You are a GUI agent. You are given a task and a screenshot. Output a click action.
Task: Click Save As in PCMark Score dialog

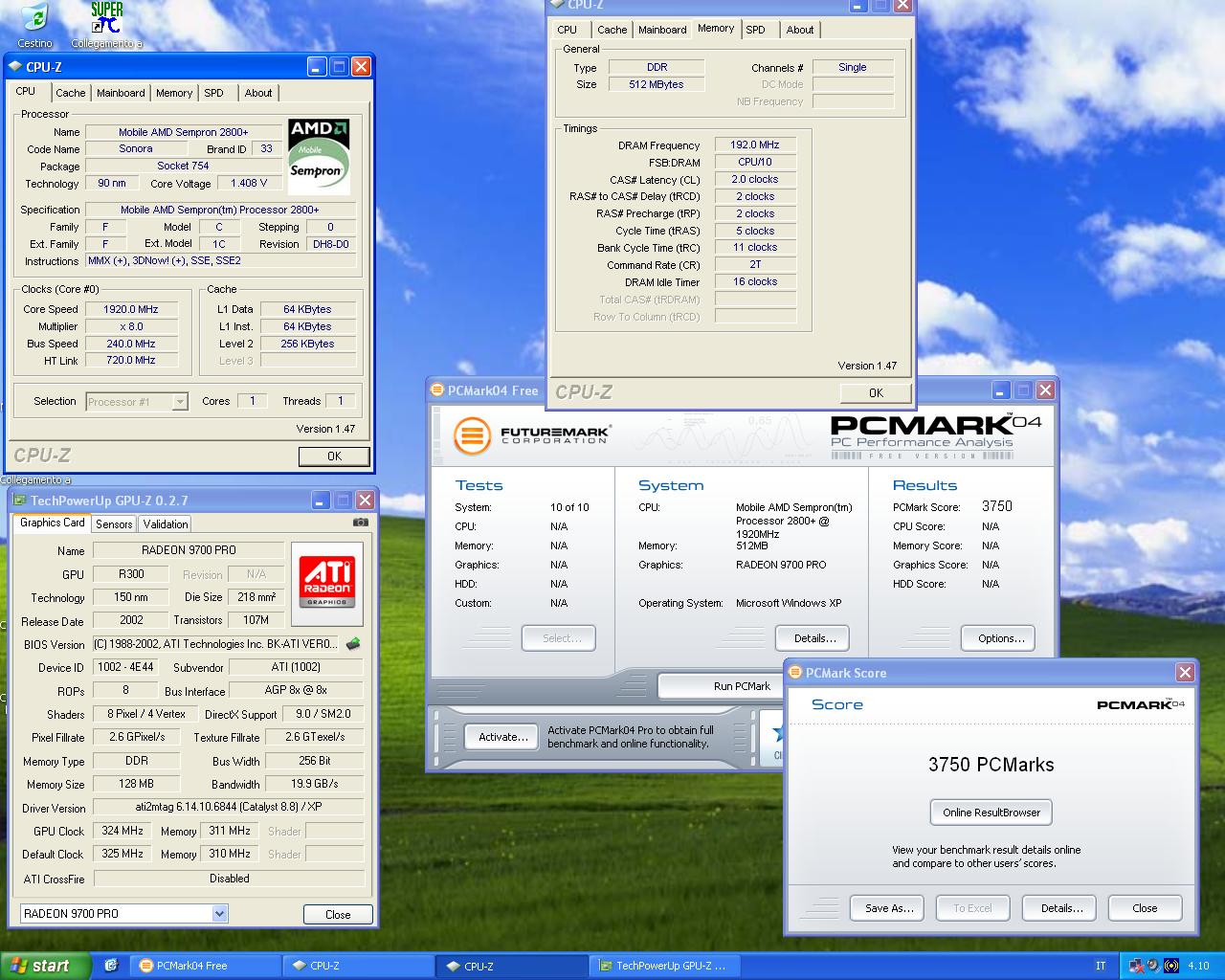coord(889,908)
